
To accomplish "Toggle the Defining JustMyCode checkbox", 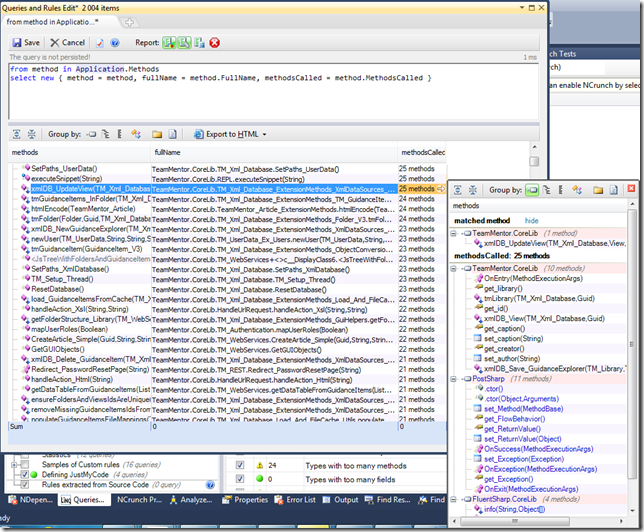I will click(x=25, y=474).
